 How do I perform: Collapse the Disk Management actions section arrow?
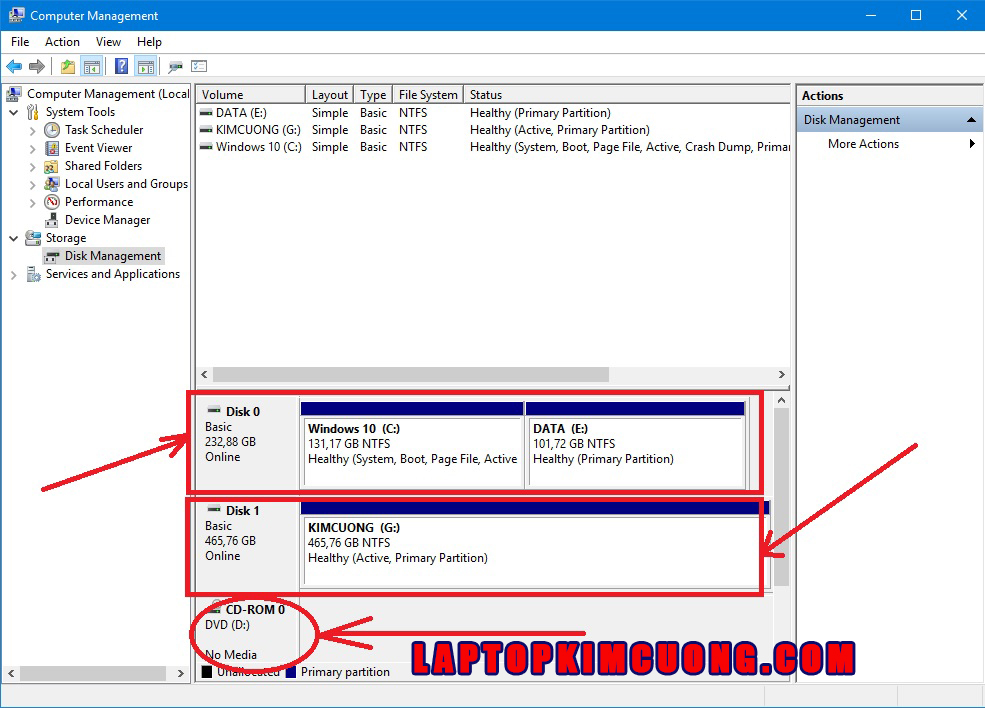pos(971,119)
